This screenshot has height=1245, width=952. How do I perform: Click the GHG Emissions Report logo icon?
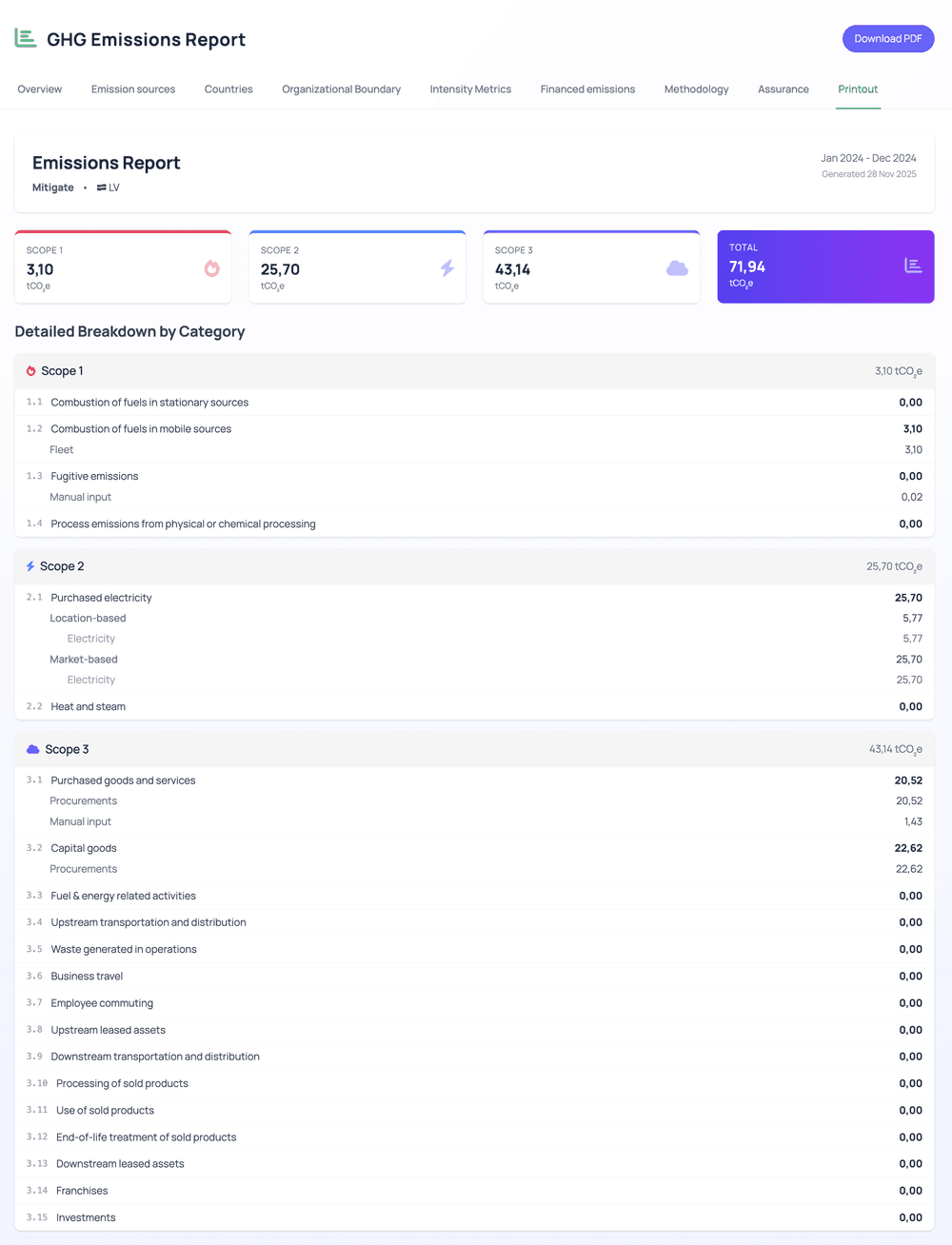click(x=26, y=38)
